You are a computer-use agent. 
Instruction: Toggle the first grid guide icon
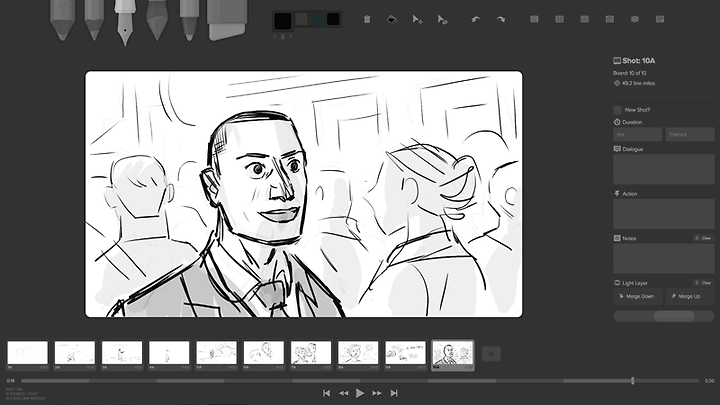pos(534,19)
